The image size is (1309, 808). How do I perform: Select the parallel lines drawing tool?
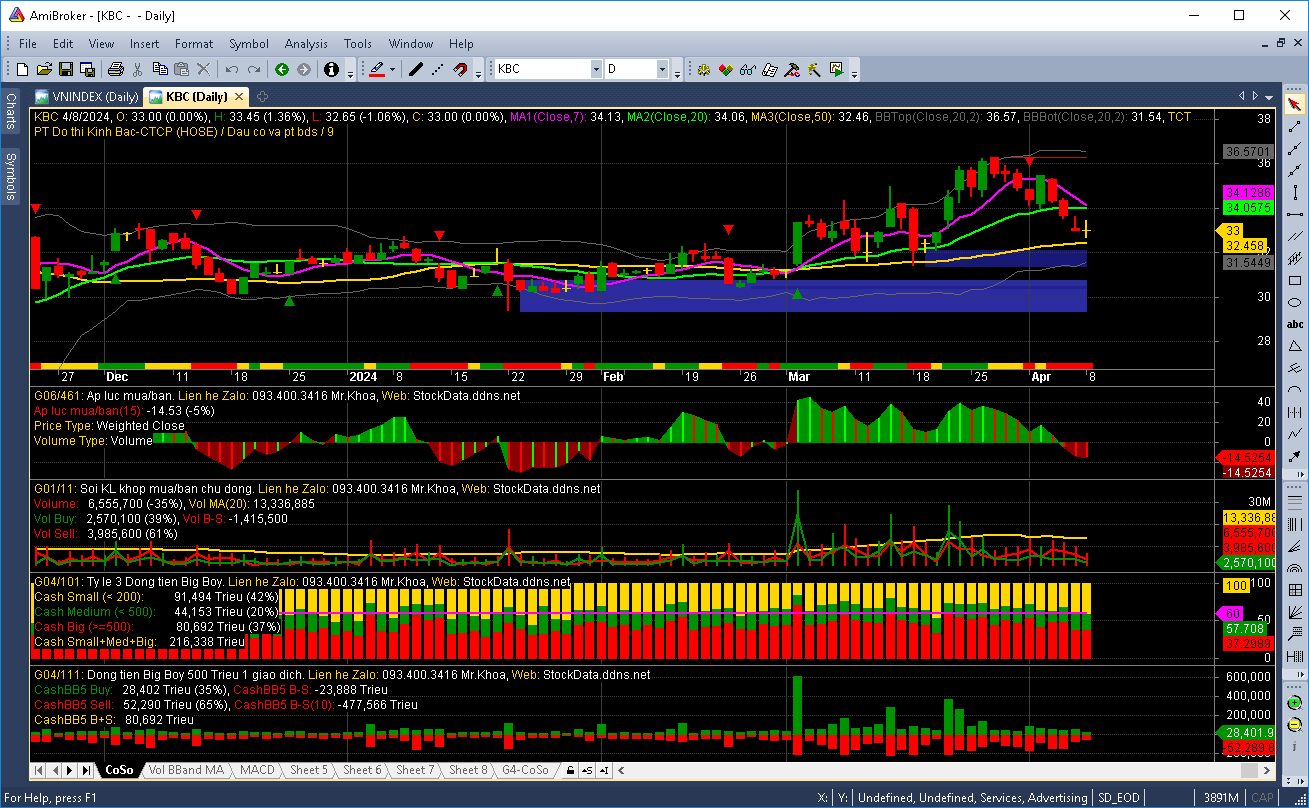click(1295, 236)
